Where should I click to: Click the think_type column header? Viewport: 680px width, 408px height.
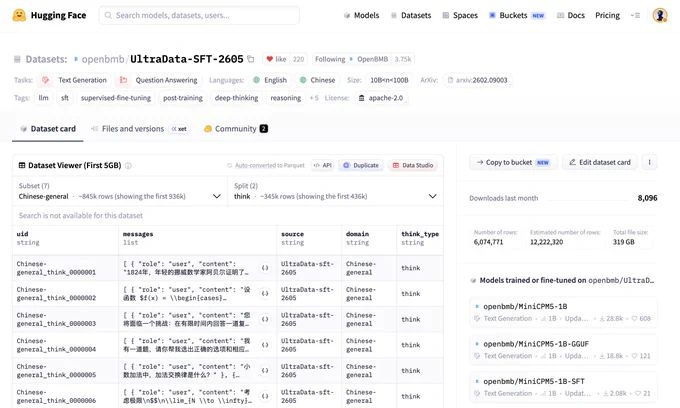[x=420, y=238]
